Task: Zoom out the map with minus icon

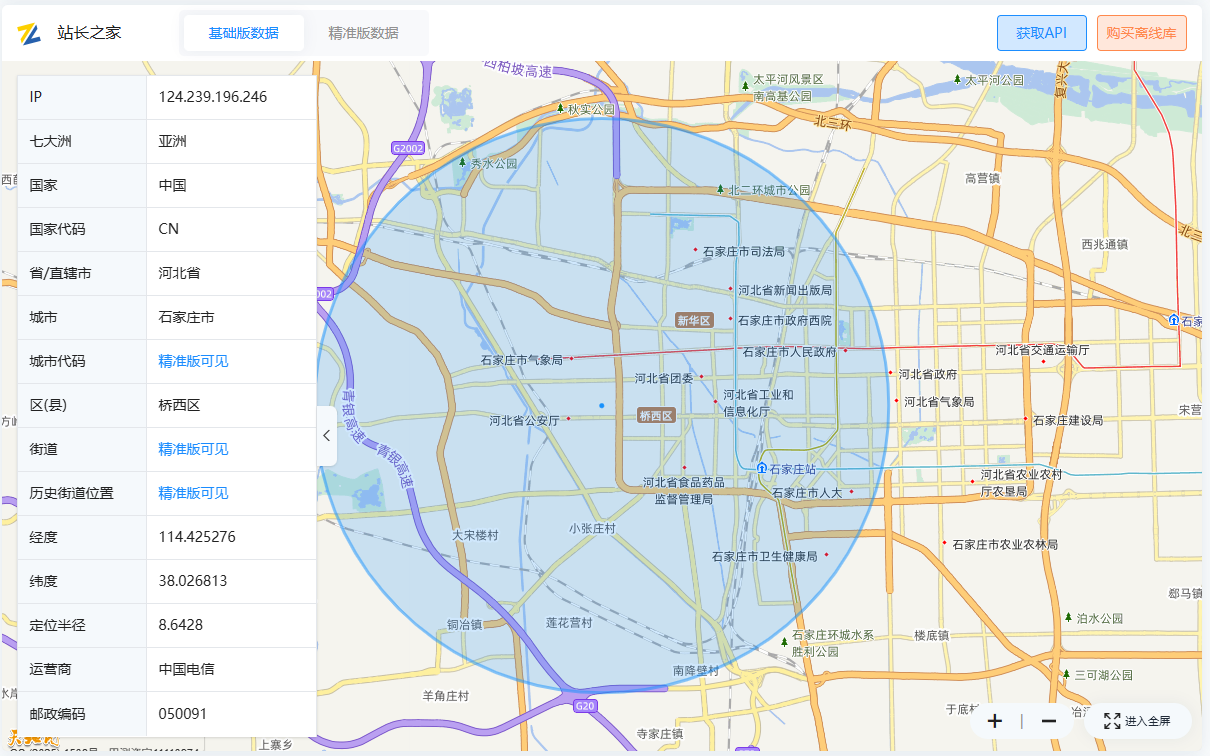Action: tap(1049, 721)
